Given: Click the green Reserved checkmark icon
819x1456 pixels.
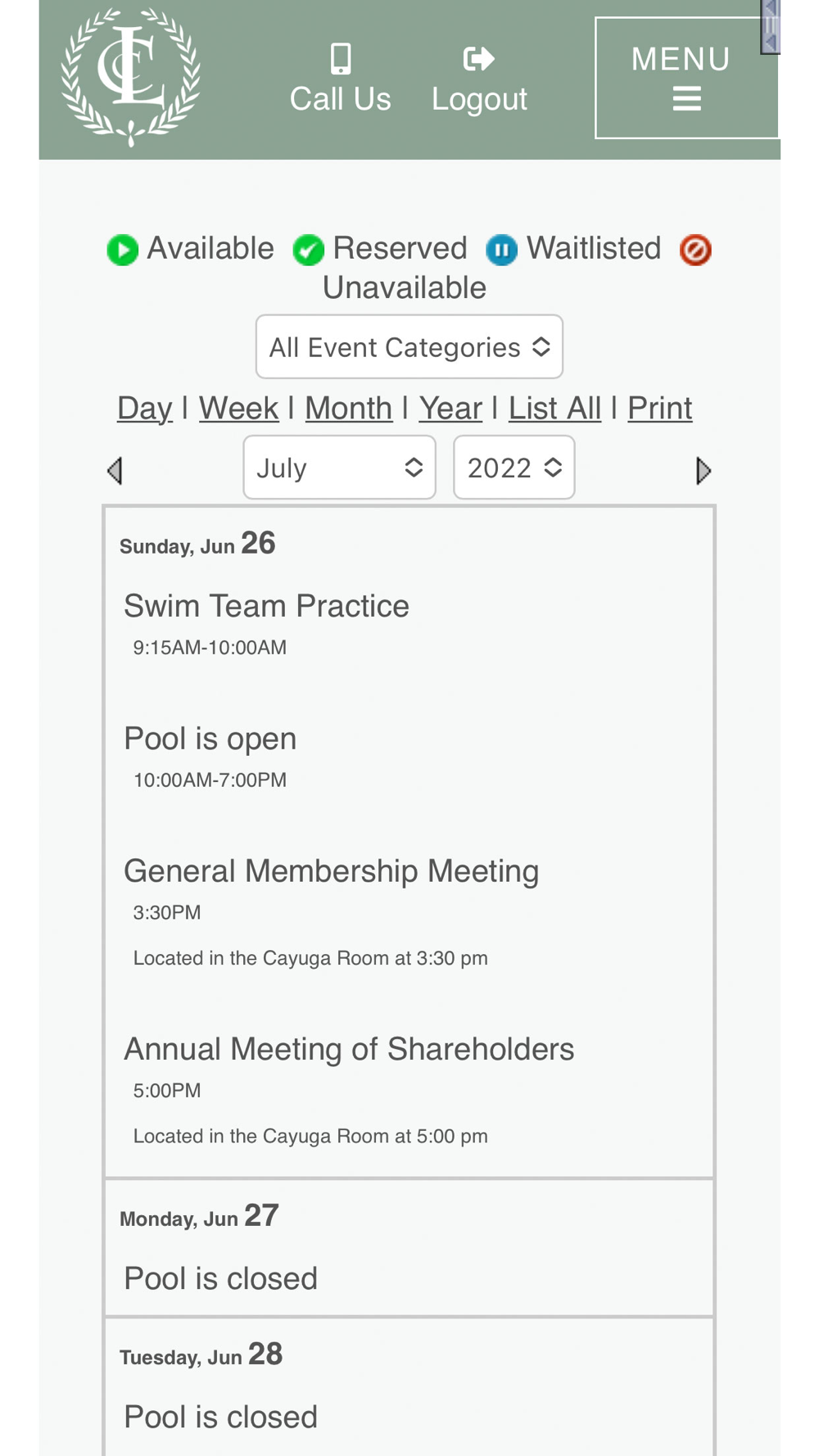Looking at the screenshot, I should (309, 250).
